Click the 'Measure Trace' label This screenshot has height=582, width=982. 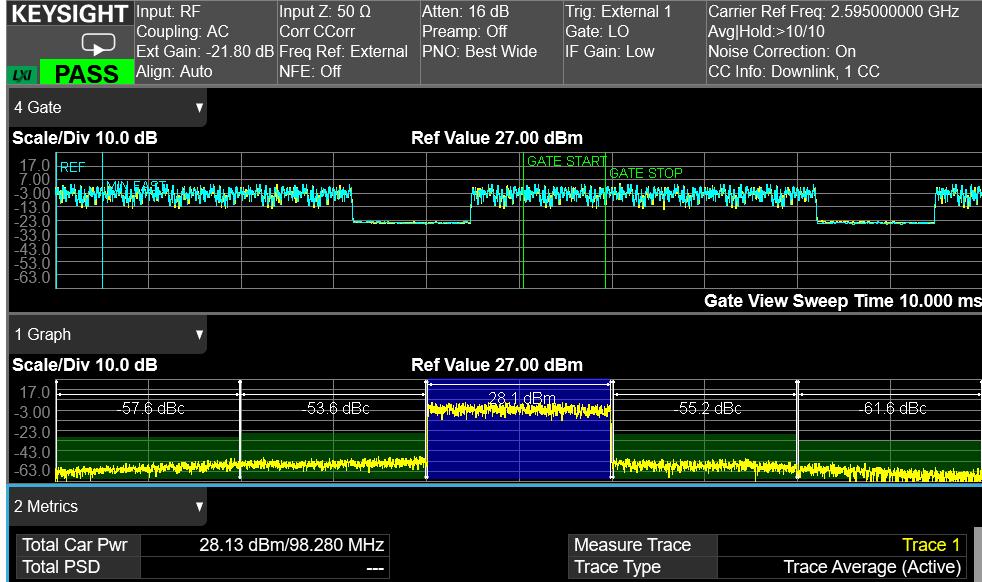[633, 545]
